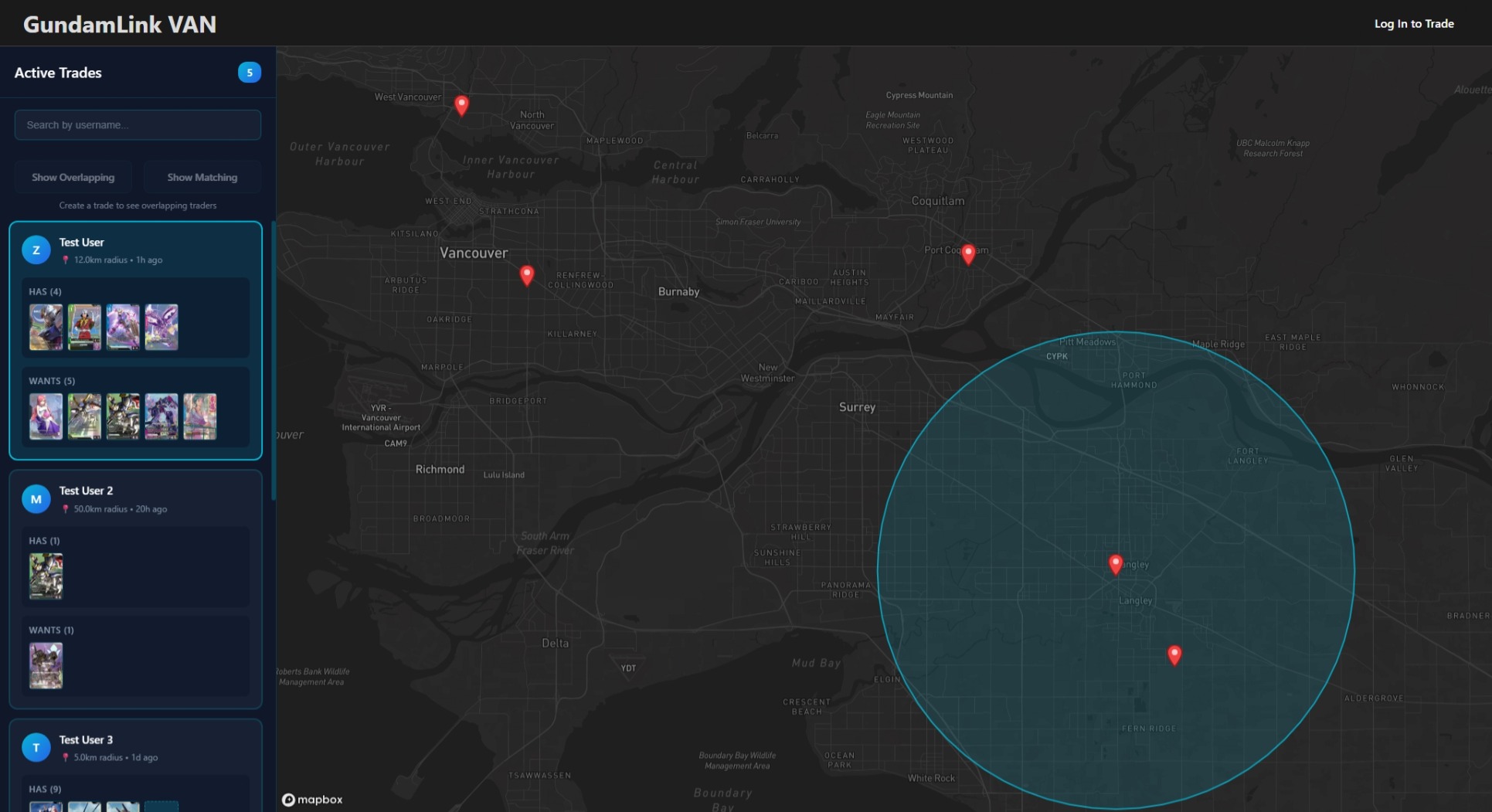Screen dimensions: 1492x812
Task: Toggle the Show Overlapping filter
Action: pyautogui.click(x=73, y=178)
